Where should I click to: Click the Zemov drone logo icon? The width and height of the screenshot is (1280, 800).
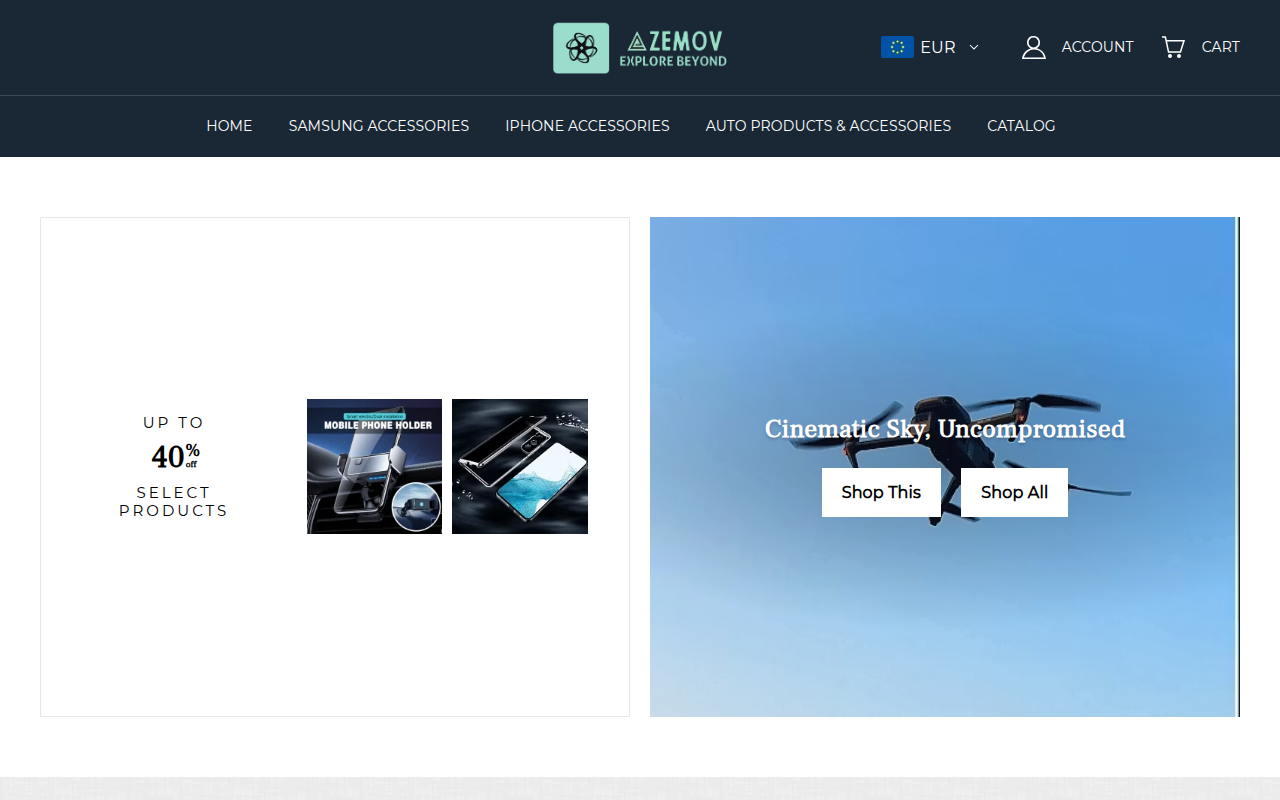(581, 48)
